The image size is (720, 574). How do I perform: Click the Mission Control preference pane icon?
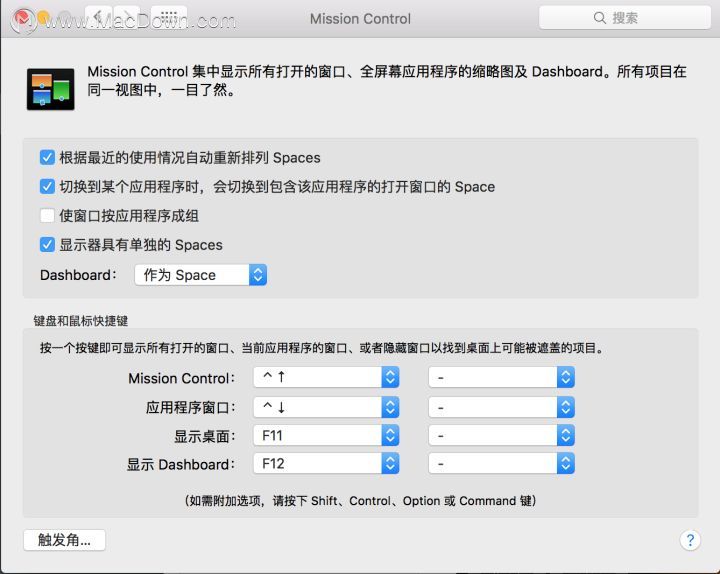(x=51, y=89)
